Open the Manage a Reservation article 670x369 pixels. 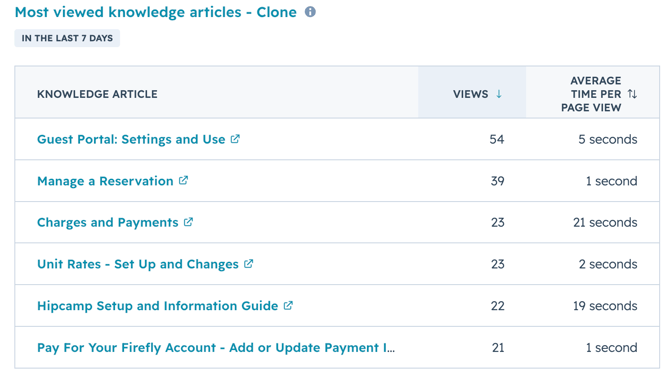105,181
